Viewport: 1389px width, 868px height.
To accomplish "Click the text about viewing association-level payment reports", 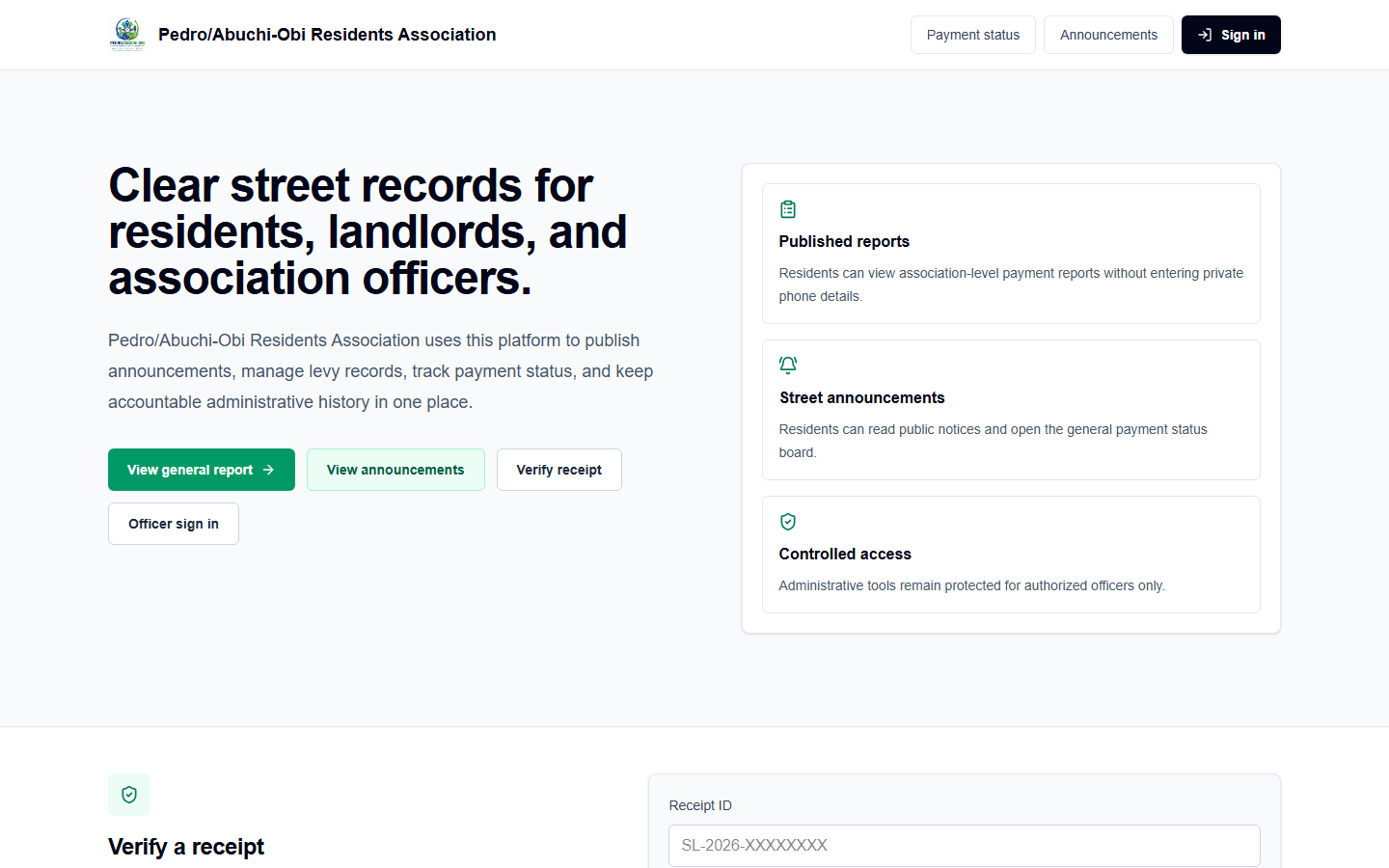I will [x=1011, y=285].
